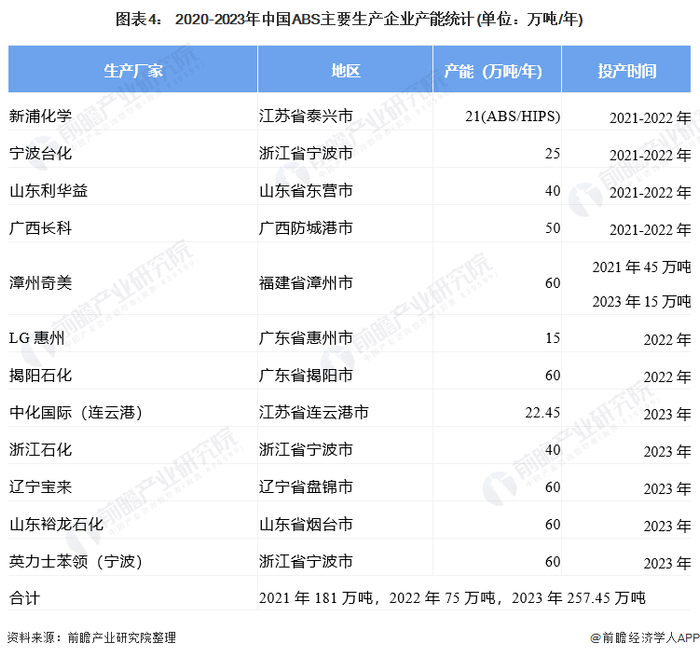Click the 2023 年 date for 辽宁宝来
Screen dimensions: 700x657
click(x=667, y=489)
